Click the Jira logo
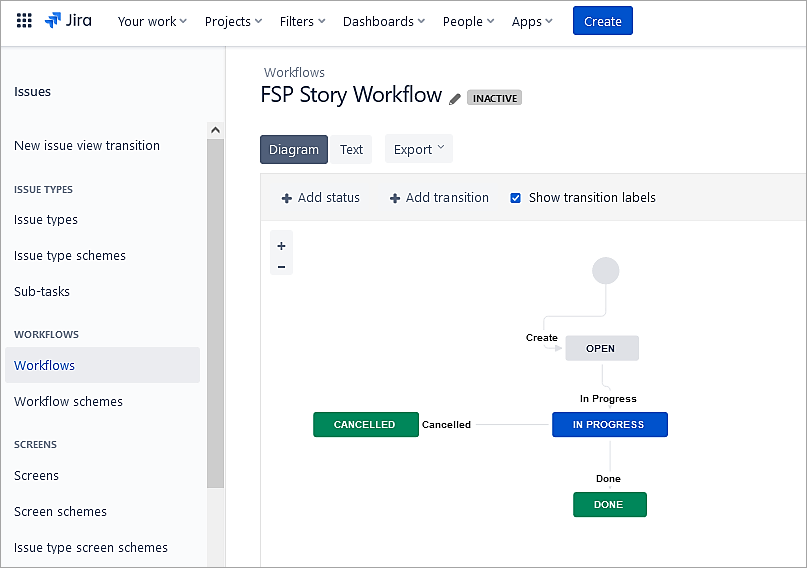Image resolution: width=807 pixels, height=568 pixels. pos(68,21)
